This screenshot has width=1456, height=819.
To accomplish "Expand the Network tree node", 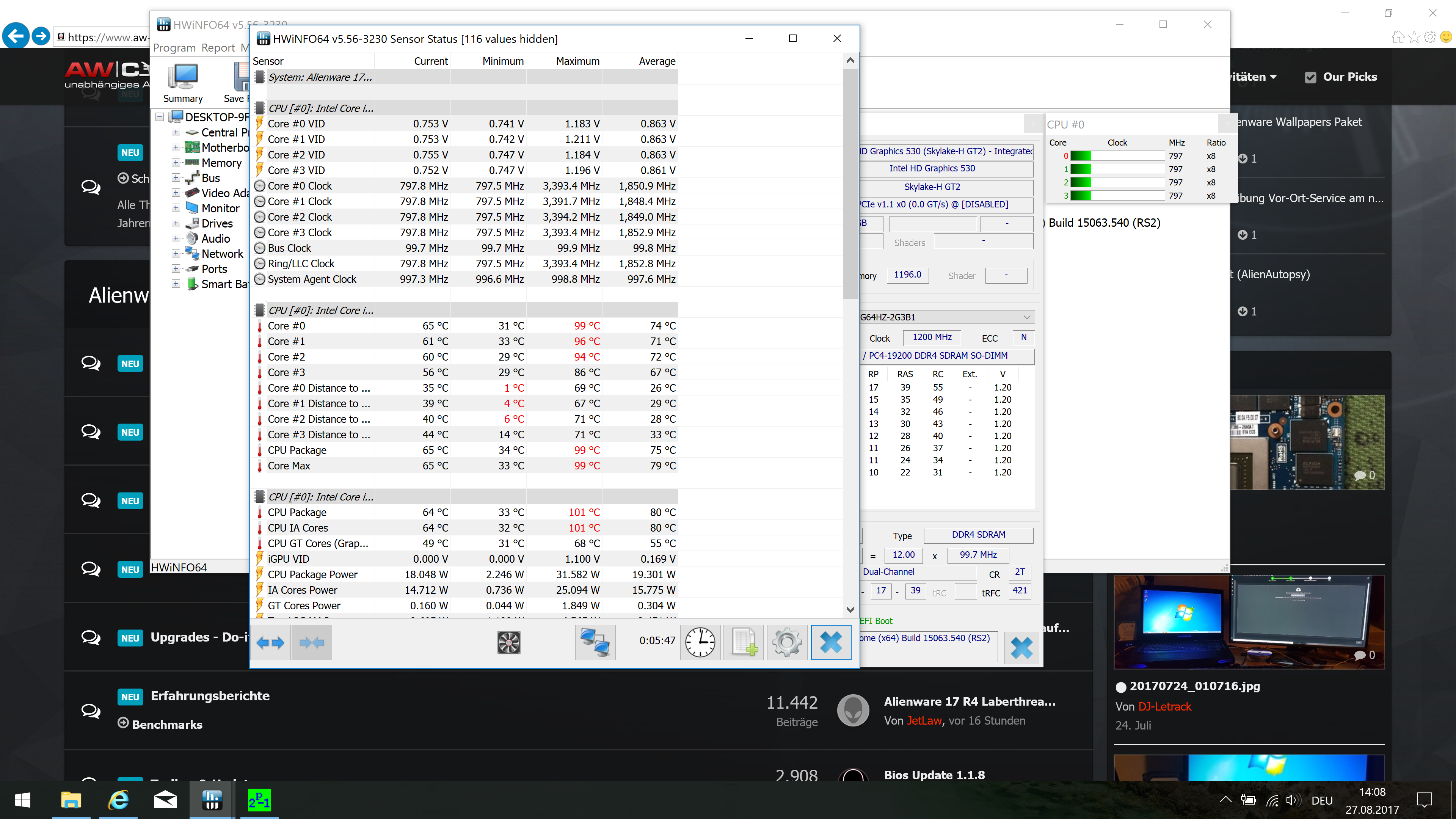I will pos(176,254).
